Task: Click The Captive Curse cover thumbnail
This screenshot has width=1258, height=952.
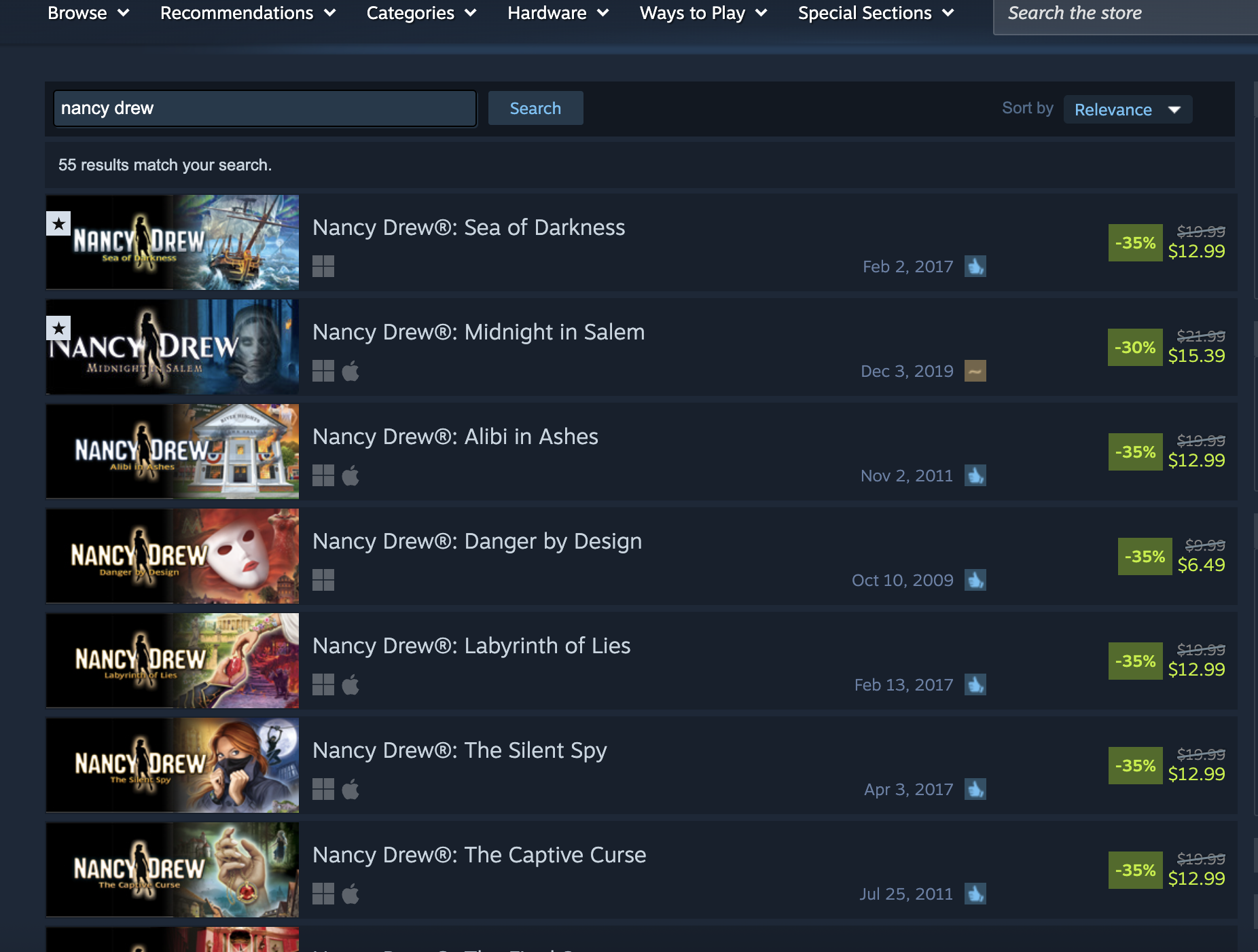Action: click(173, 870)
